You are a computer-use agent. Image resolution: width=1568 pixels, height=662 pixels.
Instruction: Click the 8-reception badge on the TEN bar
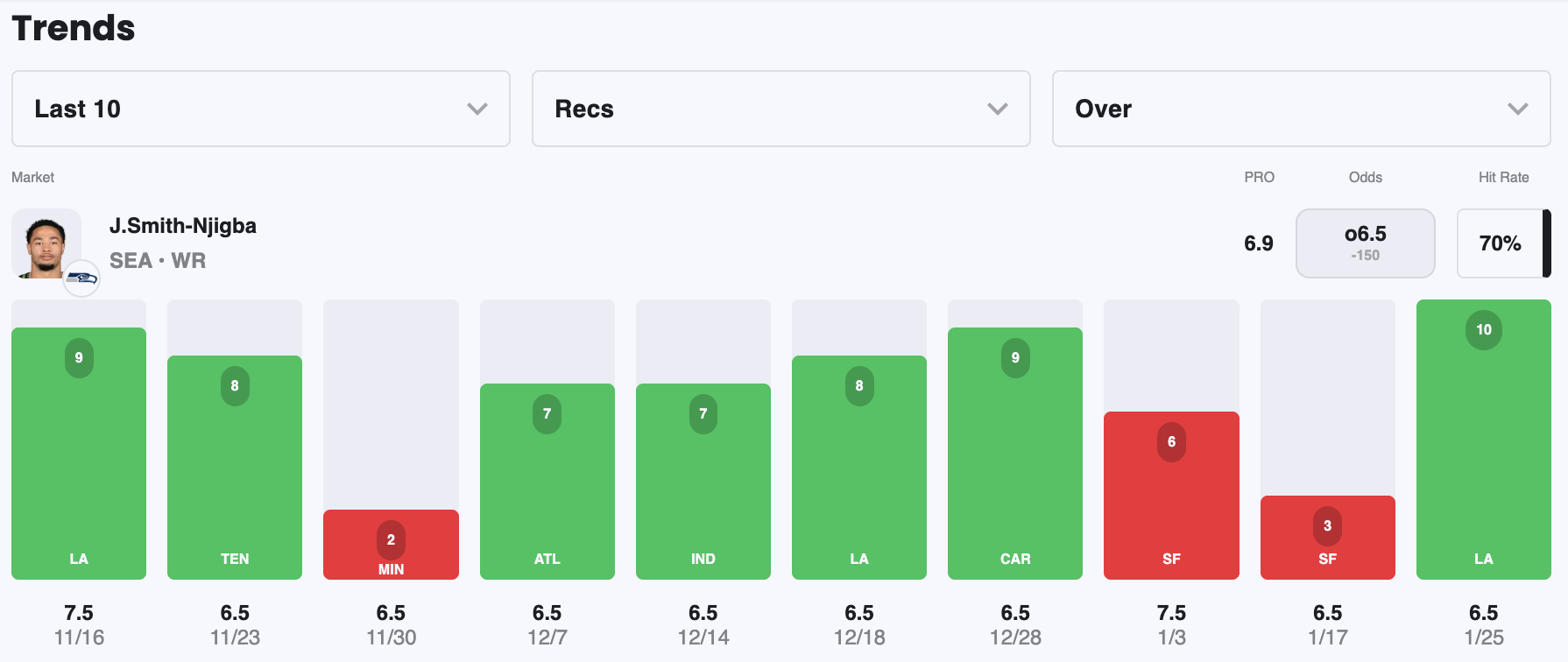(x=235, y=386)
